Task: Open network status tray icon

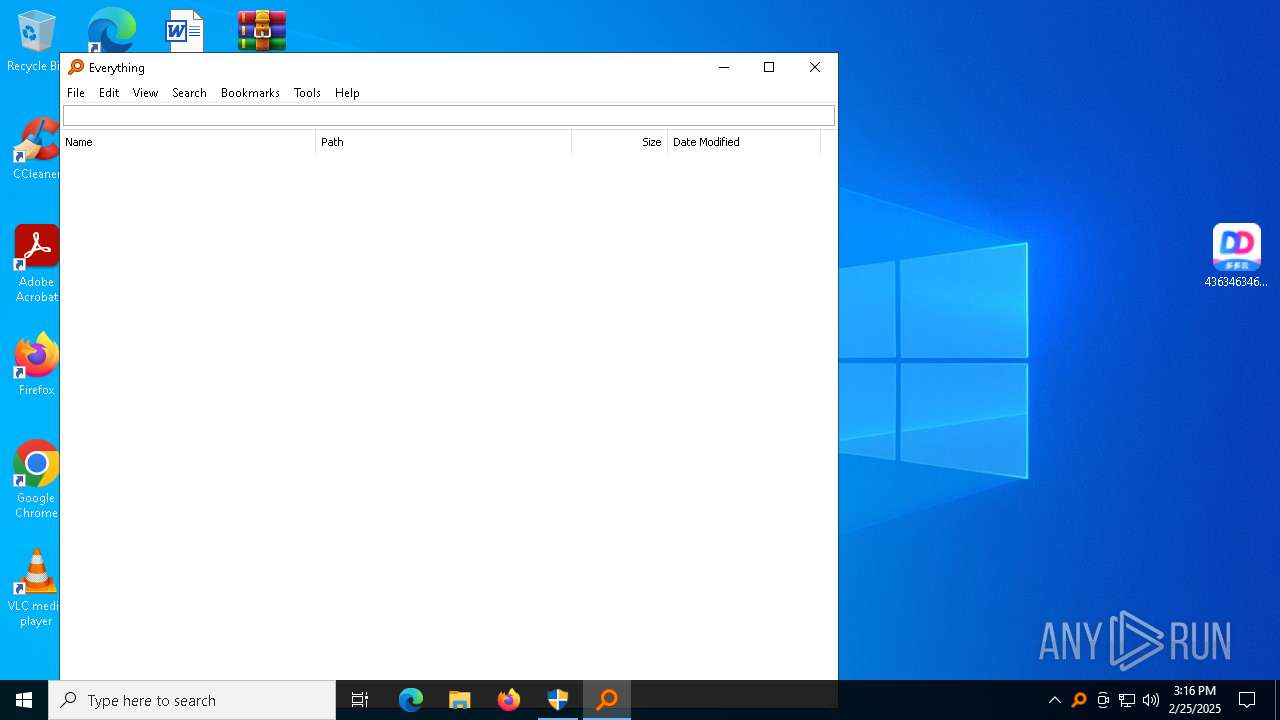Action: (1127, 700)
